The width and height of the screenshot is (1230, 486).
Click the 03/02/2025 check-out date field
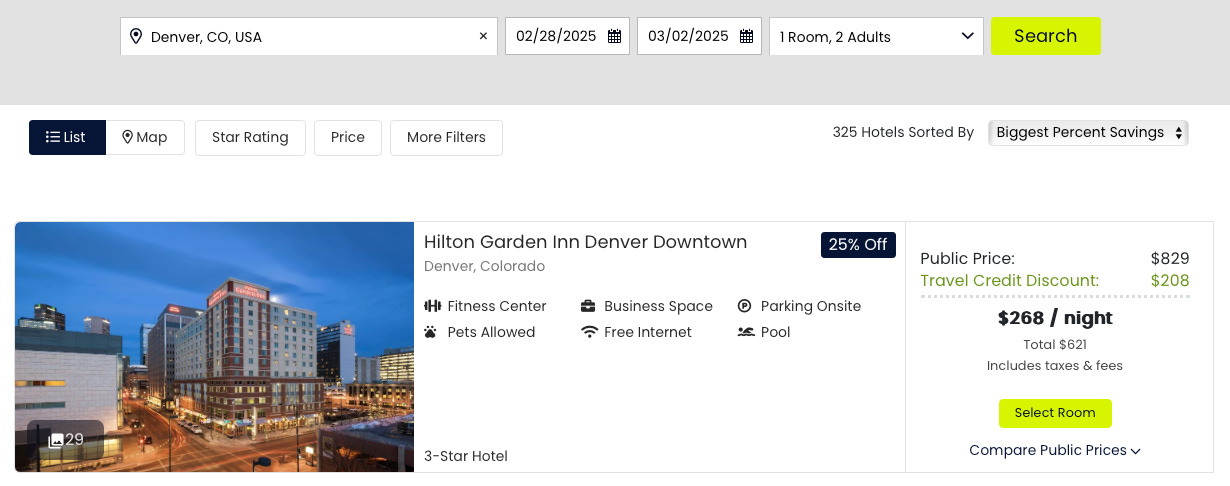coord(699,36)
